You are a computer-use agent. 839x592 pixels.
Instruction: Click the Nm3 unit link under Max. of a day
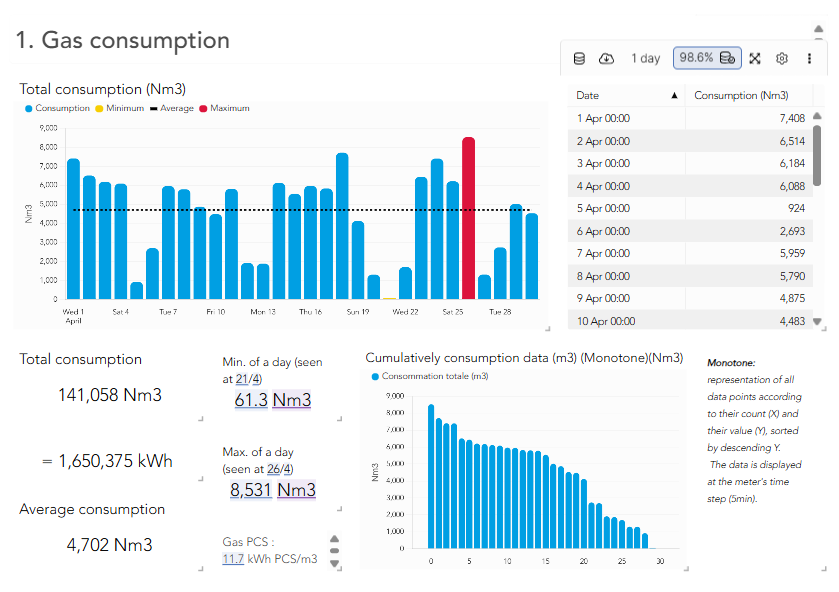click(296, 490)
